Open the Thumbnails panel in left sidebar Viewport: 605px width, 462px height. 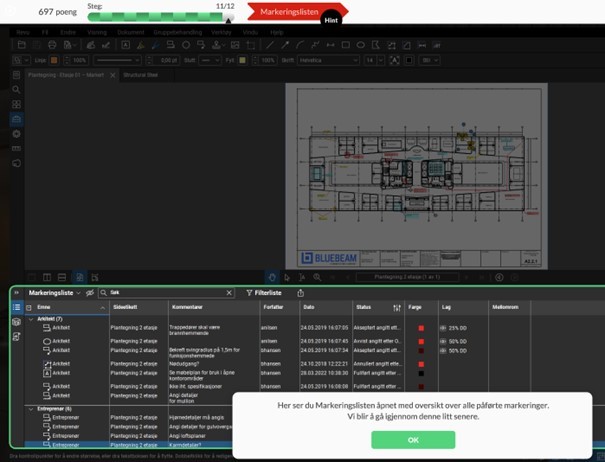click(16, 104)
